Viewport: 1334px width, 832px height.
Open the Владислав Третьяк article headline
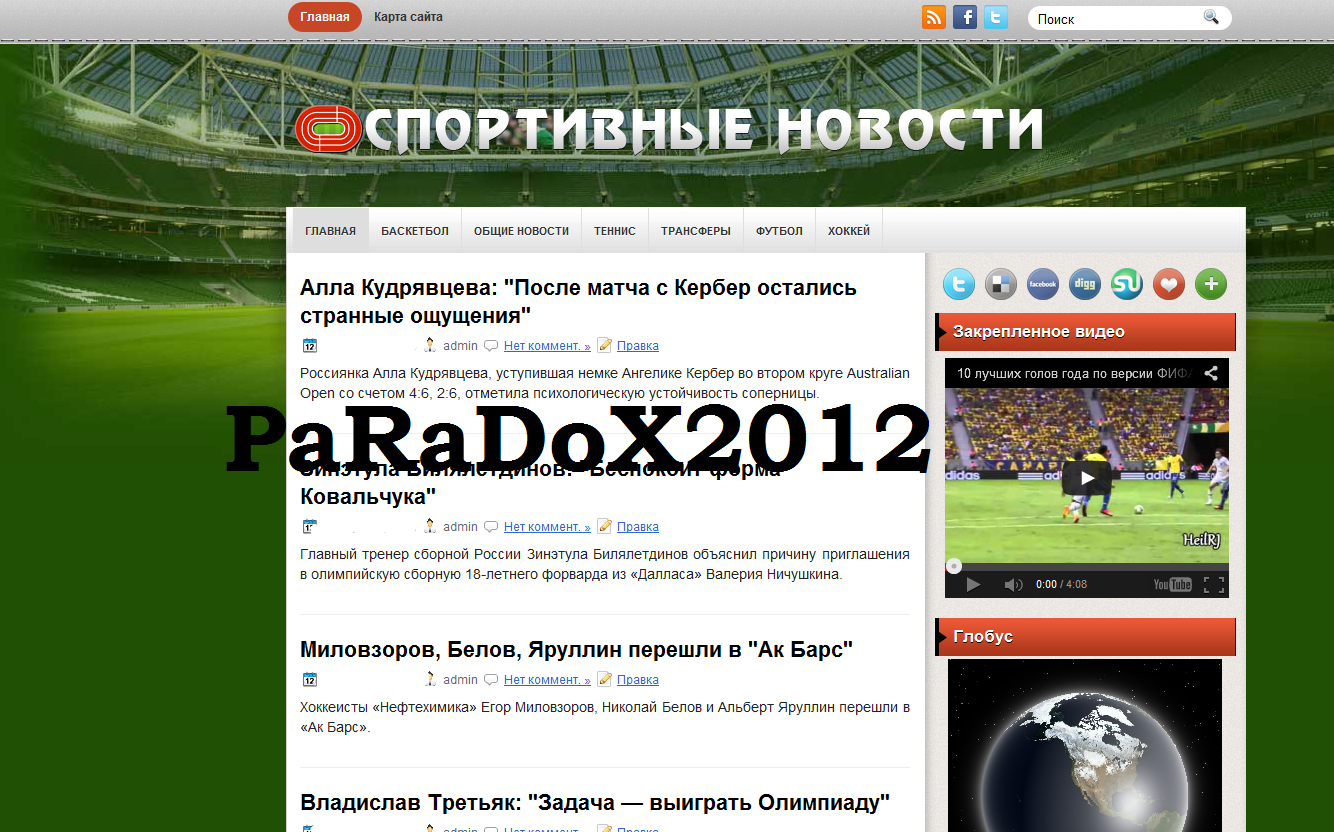(595, 803)
